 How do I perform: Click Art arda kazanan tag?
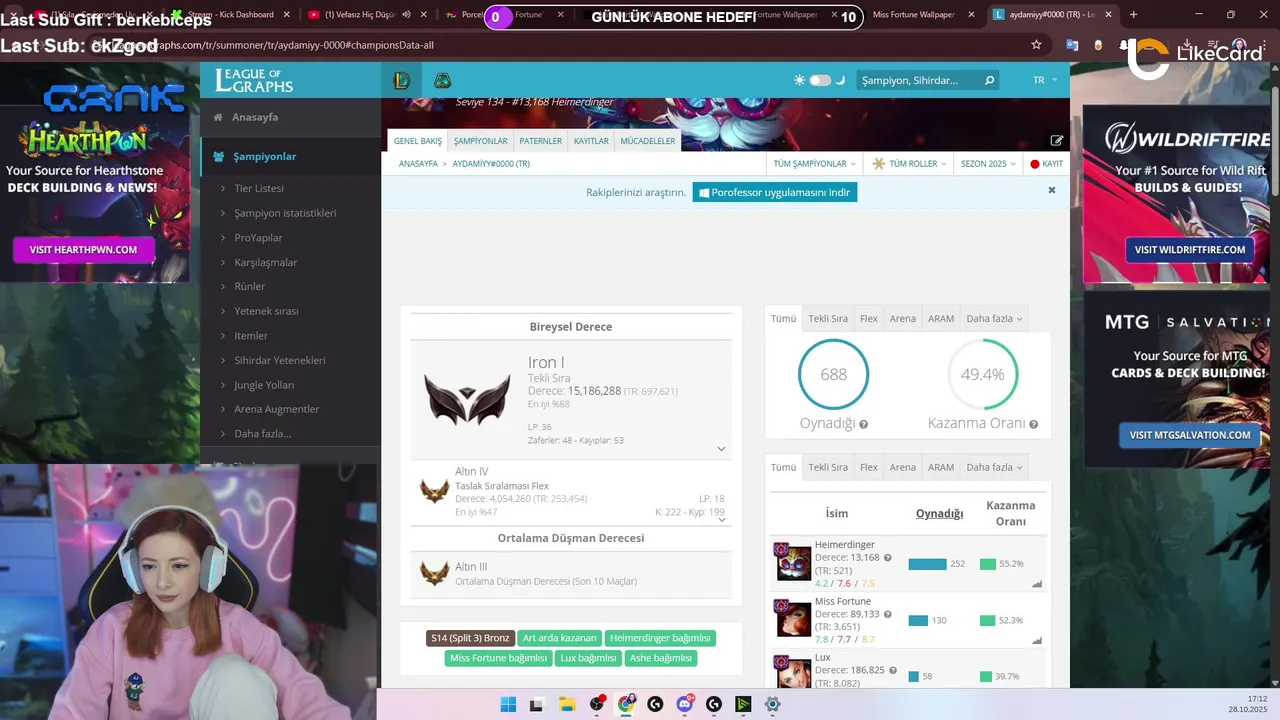click(559, 638)
